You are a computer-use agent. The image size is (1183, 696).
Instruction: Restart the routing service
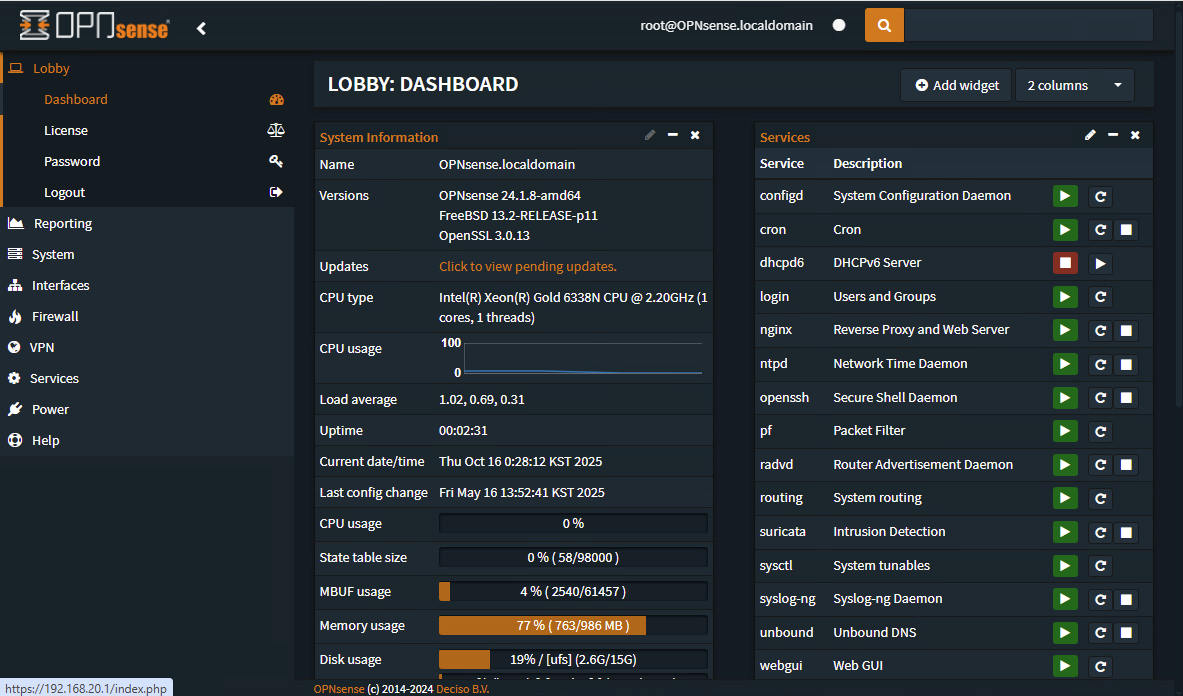[x=1100, y=498]
